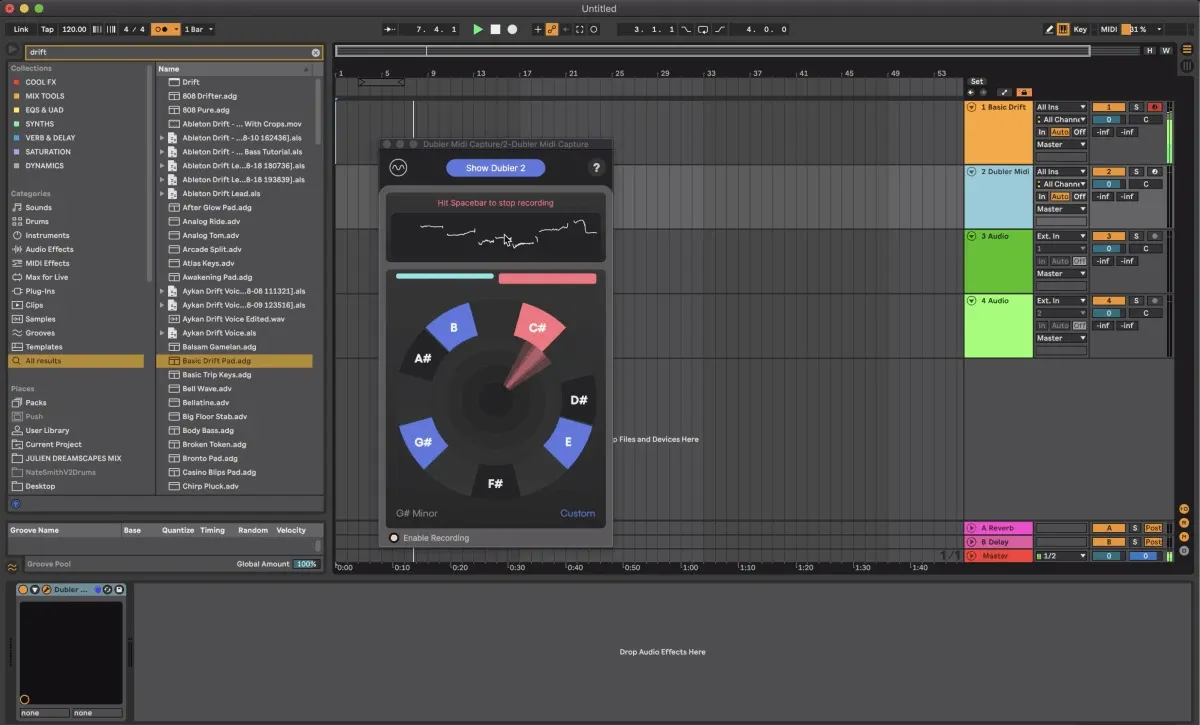The image size is (1200, 725).
Task: Click the Session Record circle icon
Action: point(594,29)
